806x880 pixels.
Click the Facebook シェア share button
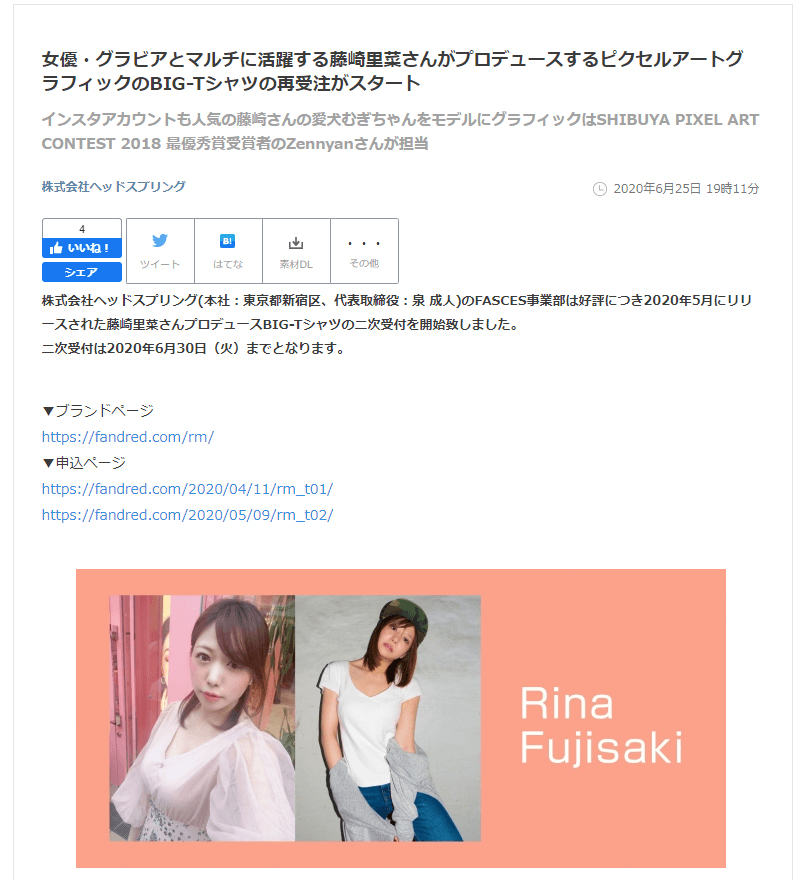82,272
